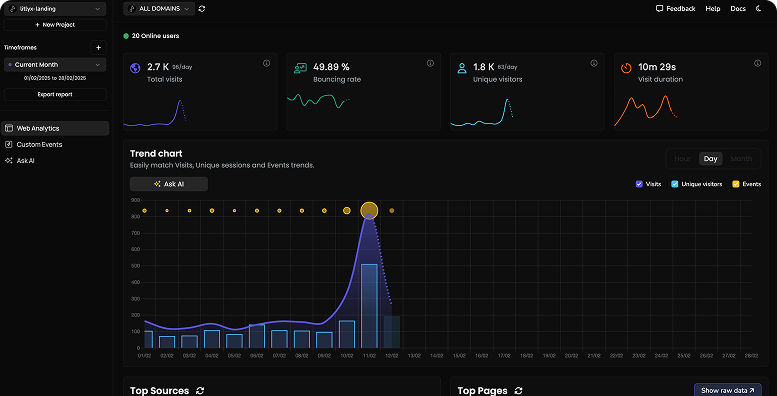Open the Unique visitors info icon

[594, 63]
